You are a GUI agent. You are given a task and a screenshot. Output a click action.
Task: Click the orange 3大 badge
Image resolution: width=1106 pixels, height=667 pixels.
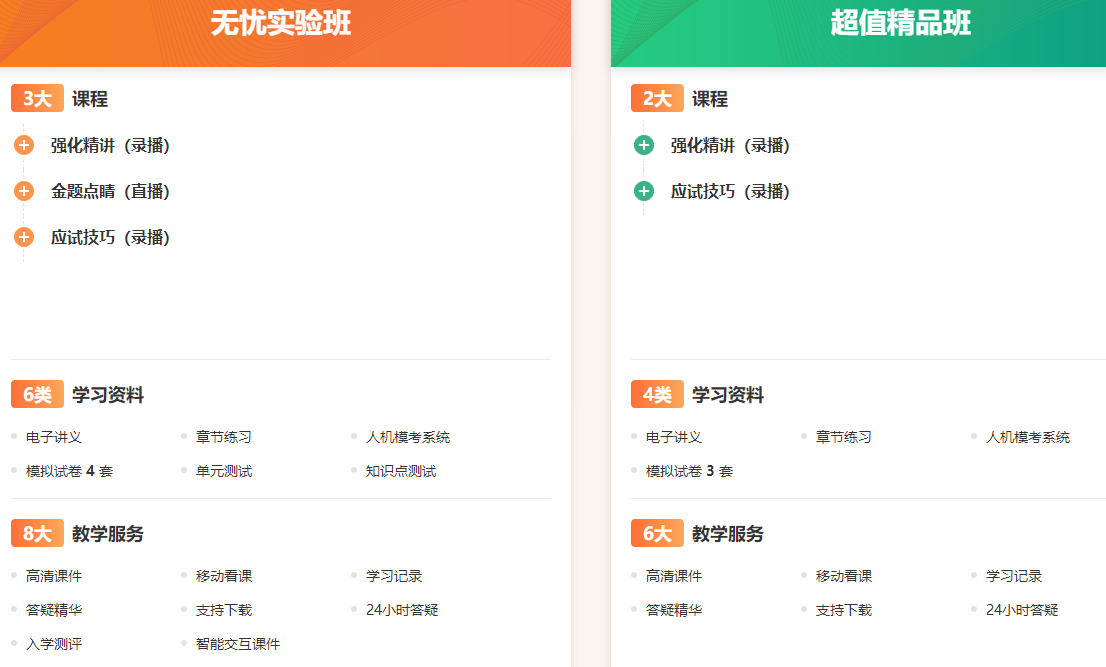coord(37,98)
